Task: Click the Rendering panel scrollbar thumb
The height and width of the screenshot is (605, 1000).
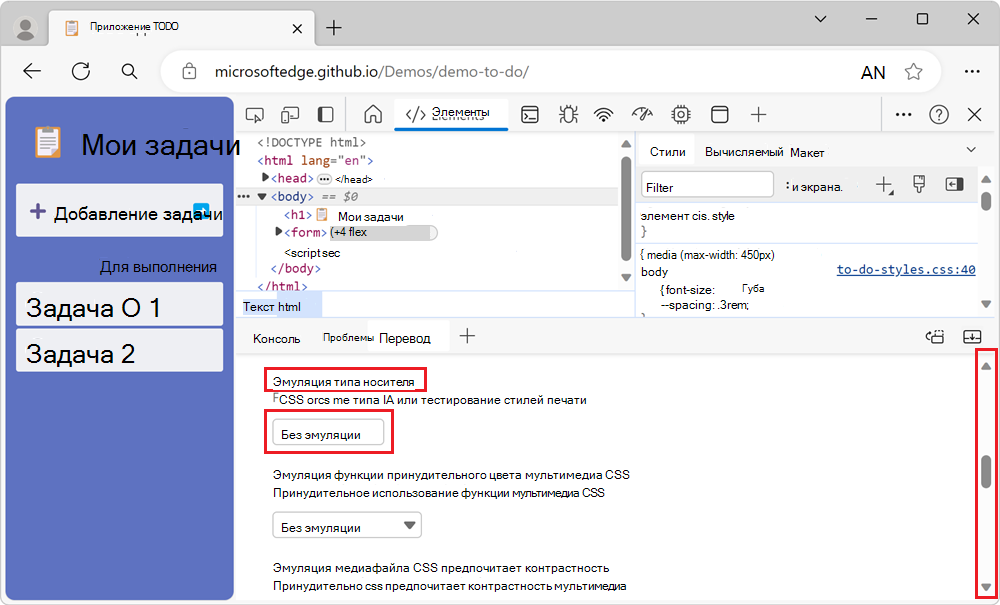Action: click(x=986, y=472)
